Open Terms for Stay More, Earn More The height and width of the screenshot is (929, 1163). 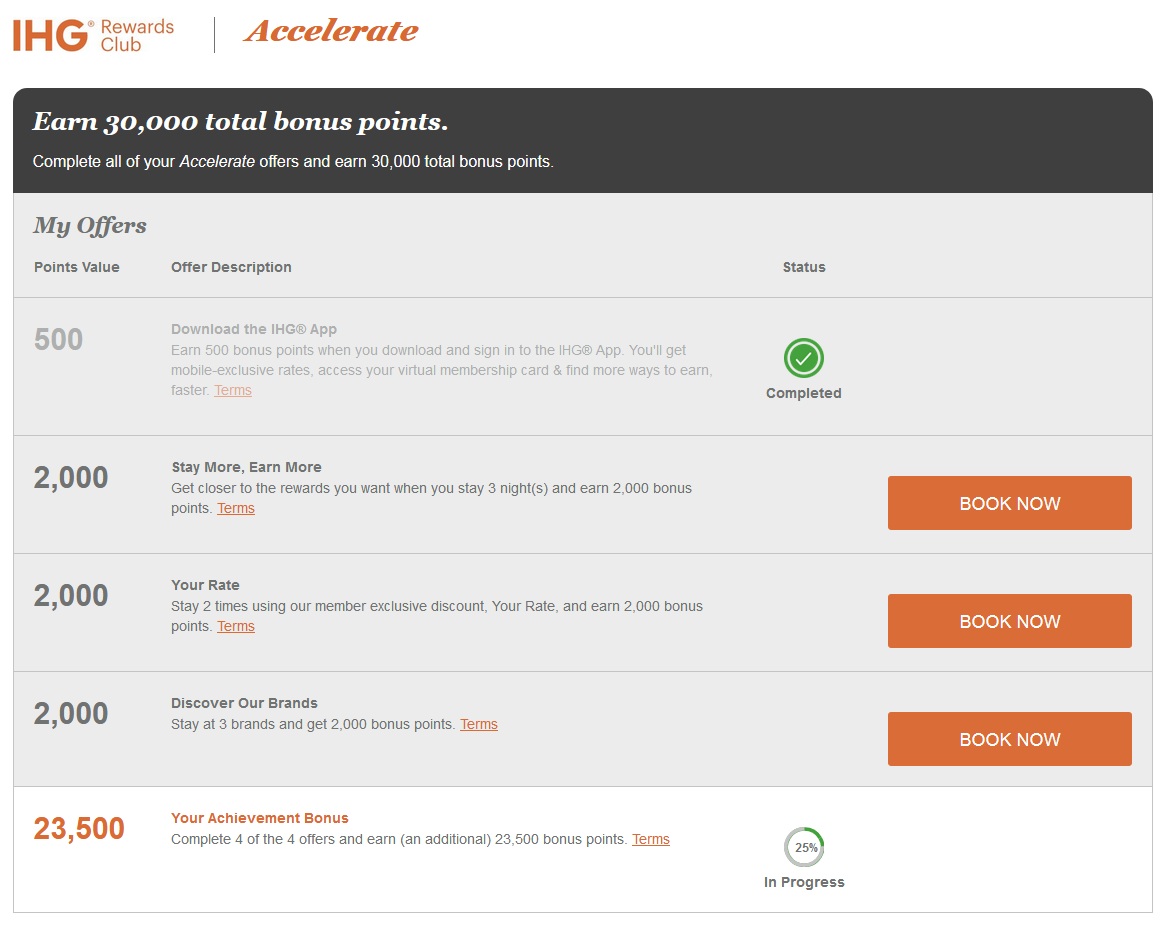[236, 508]
